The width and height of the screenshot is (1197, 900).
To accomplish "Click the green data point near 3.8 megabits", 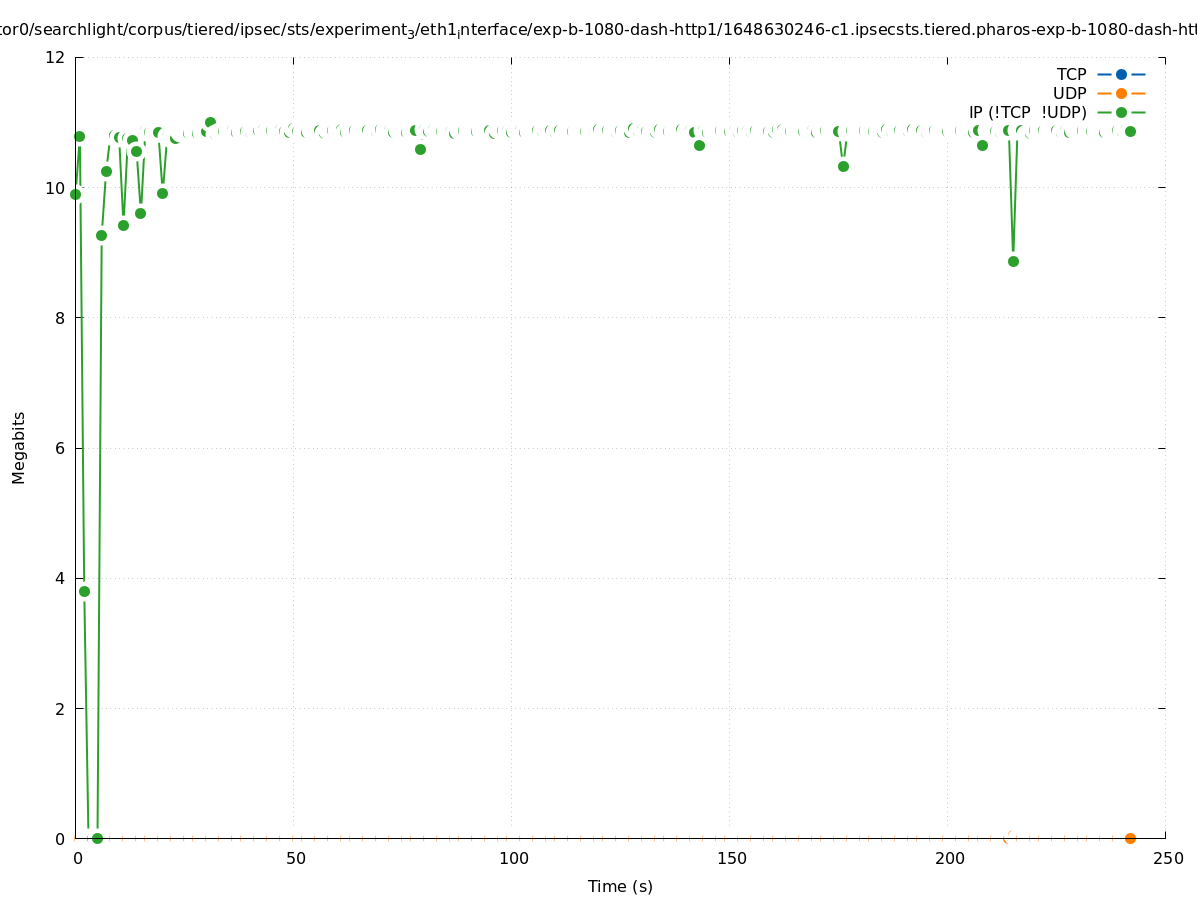I will [84, 591].
